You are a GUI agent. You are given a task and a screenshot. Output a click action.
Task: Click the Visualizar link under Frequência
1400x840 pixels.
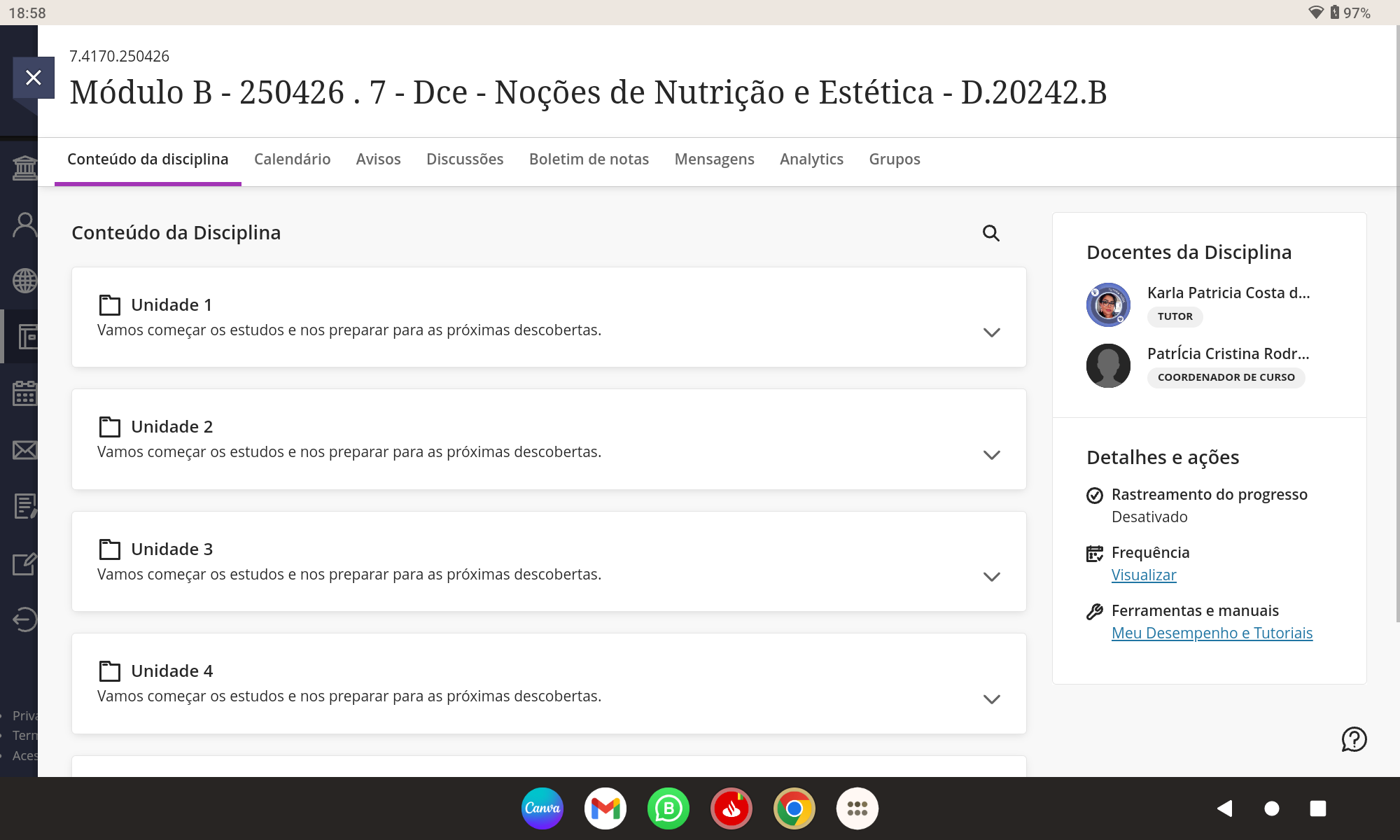[x=1144, y=575]
